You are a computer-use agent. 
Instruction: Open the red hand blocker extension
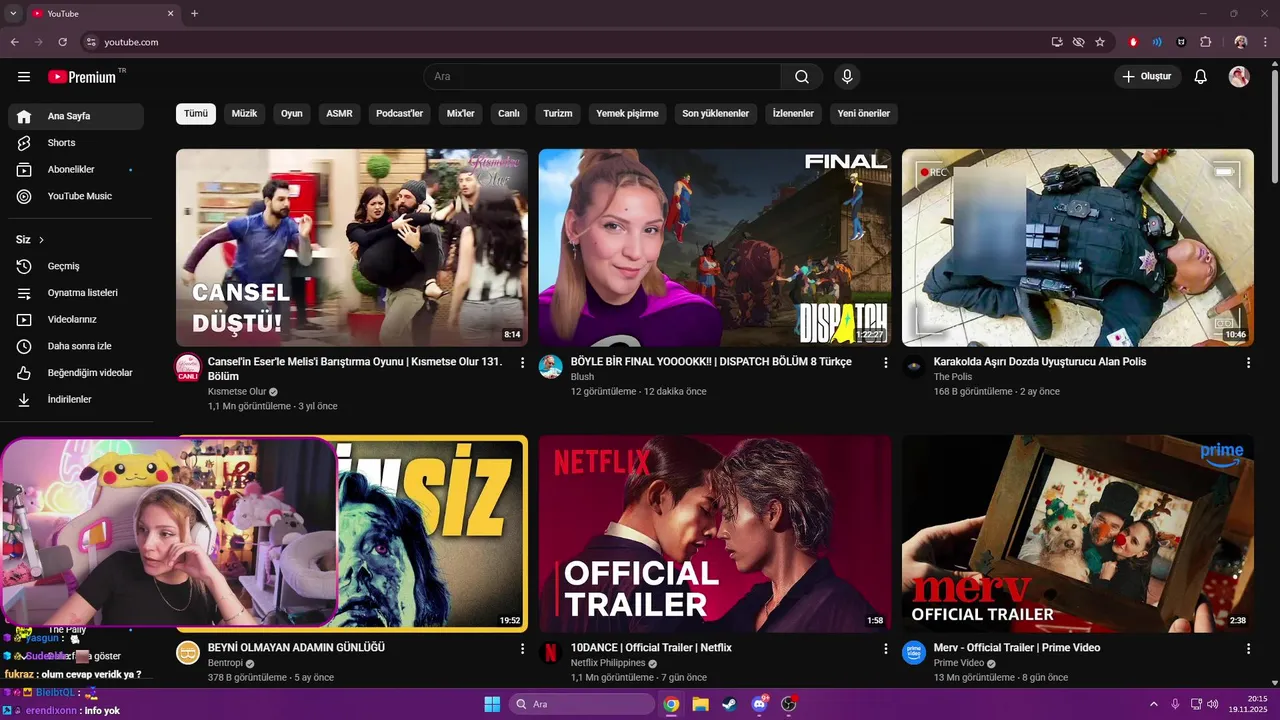1133,42
